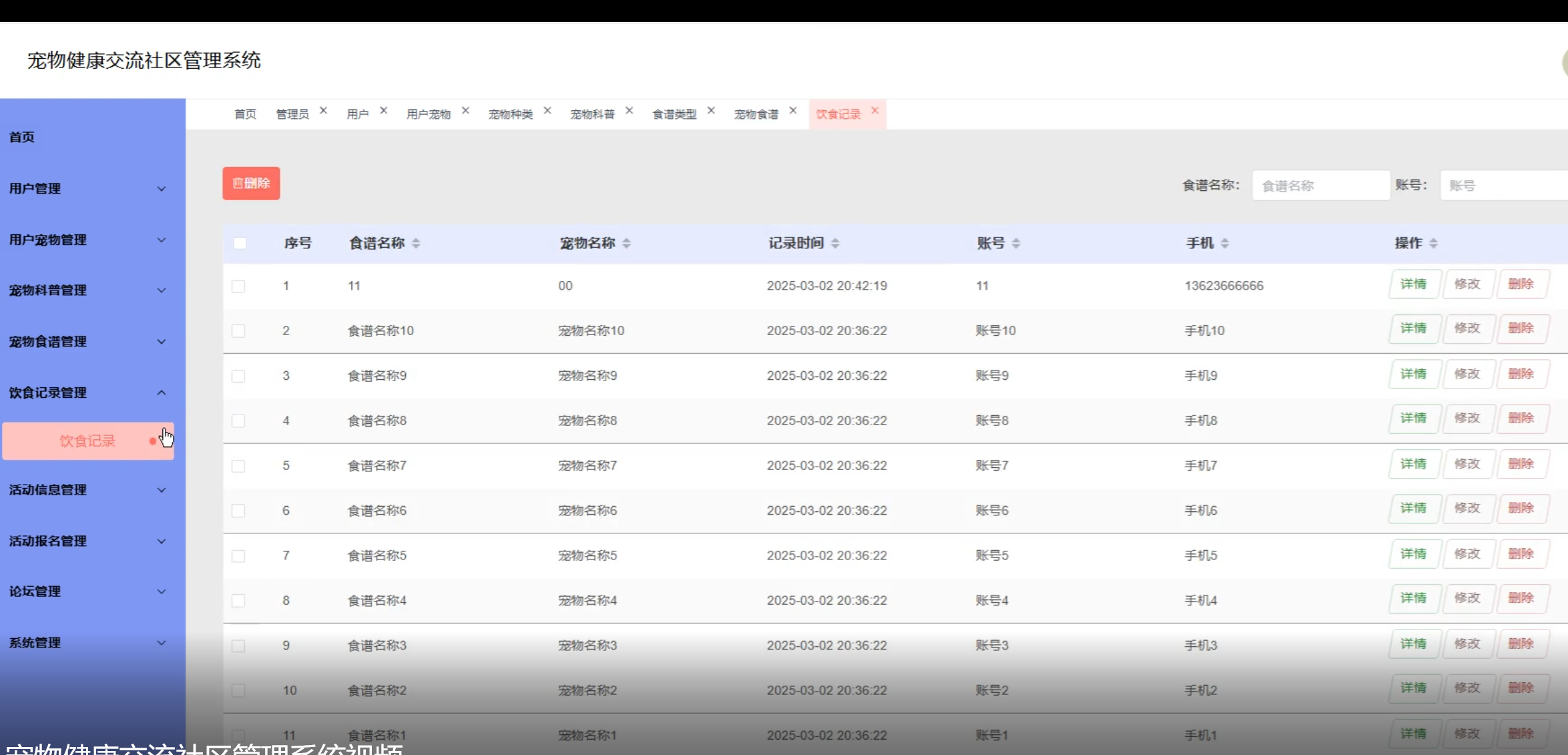Screen dimensions: 1568x755
Task: Toggle the select-all checkbox in table header
Action: [240, 244]
